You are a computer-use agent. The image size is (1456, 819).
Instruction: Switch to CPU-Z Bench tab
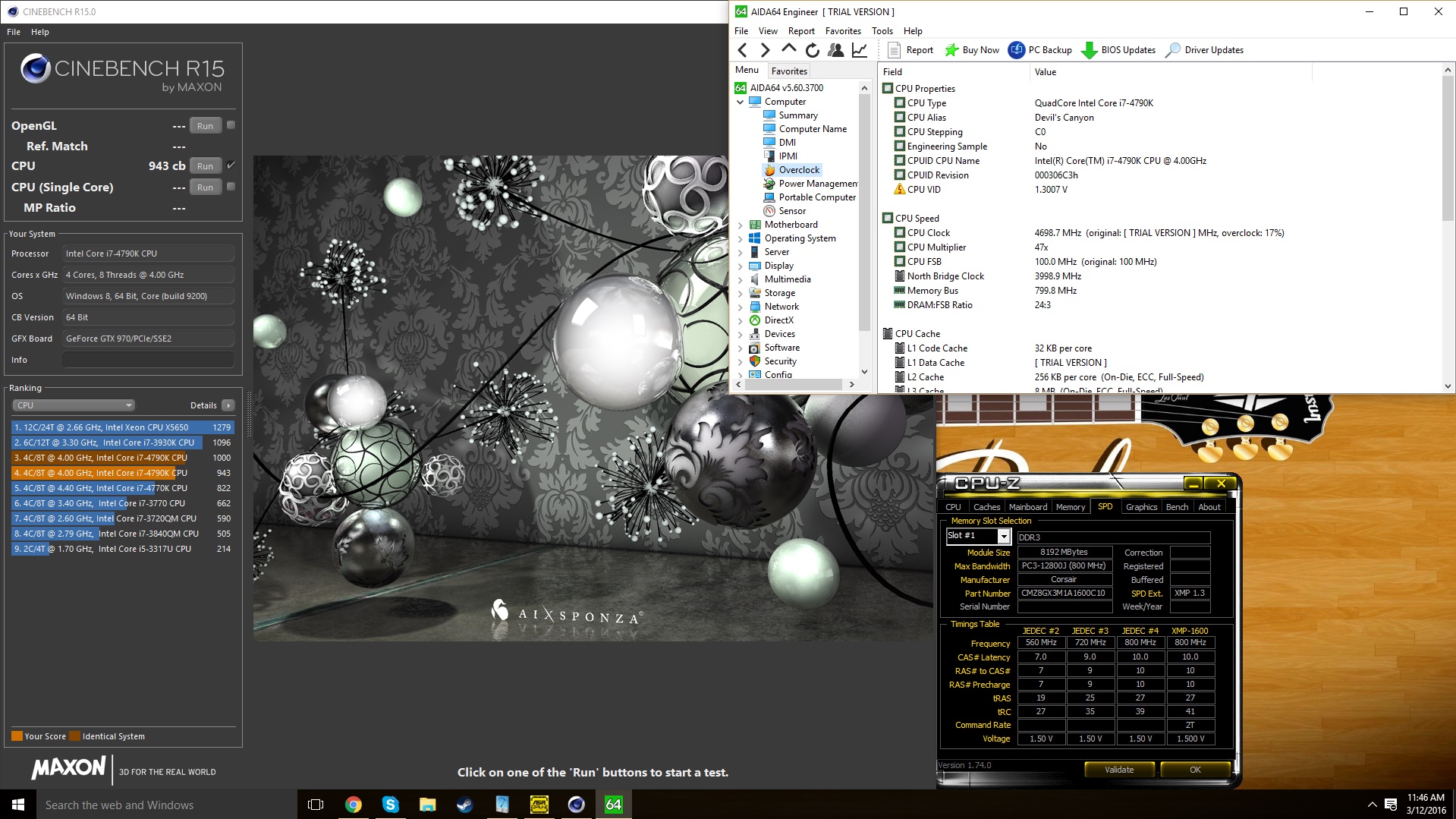[x=1177, y=507]
